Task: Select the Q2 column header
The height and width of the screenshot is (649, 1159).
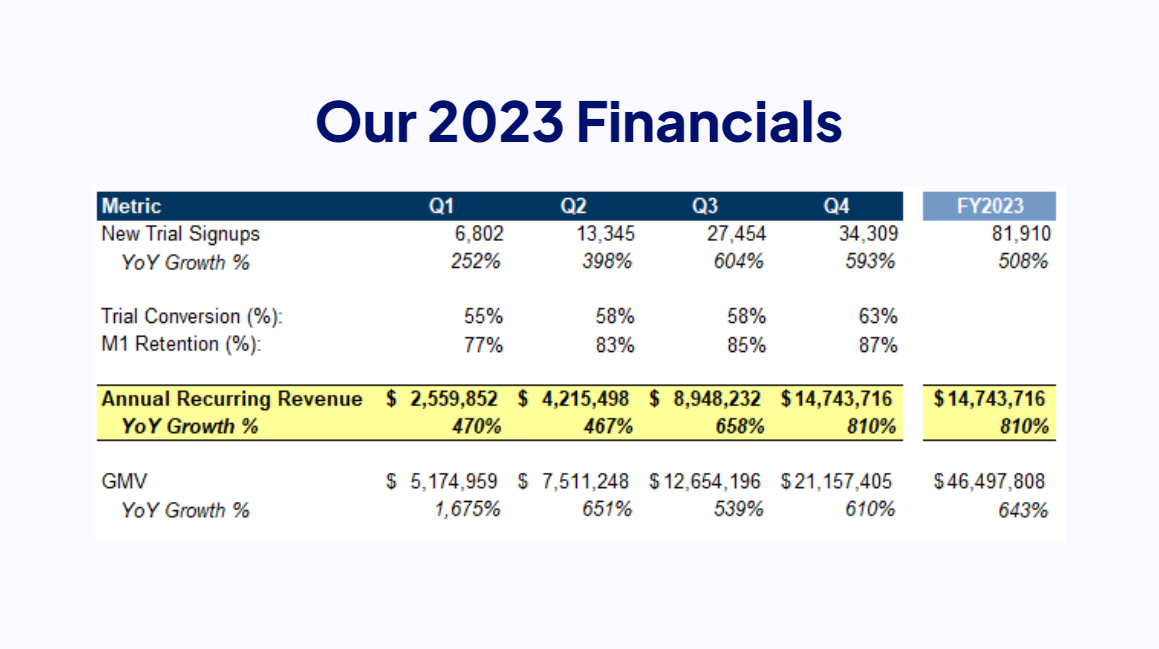Action: tap(573, 206)
